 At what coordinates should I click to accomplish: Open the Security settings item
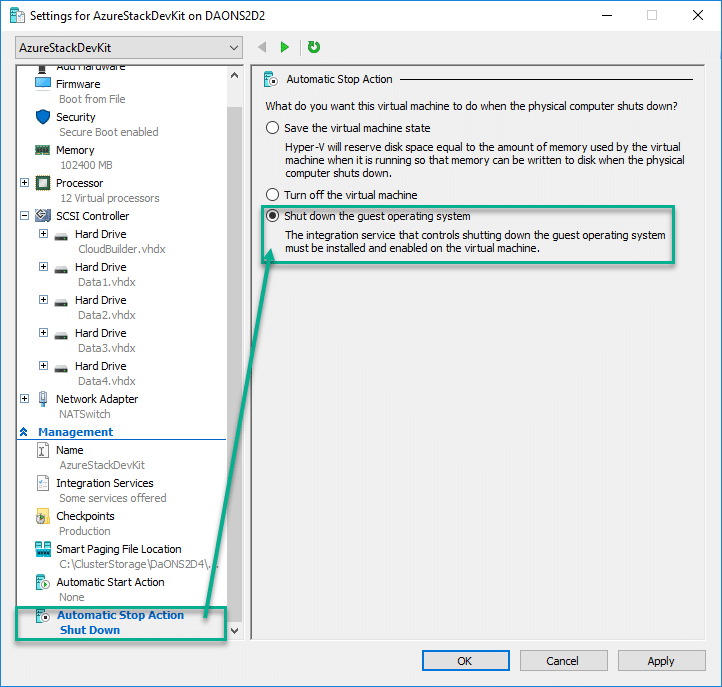pos(76,117)
